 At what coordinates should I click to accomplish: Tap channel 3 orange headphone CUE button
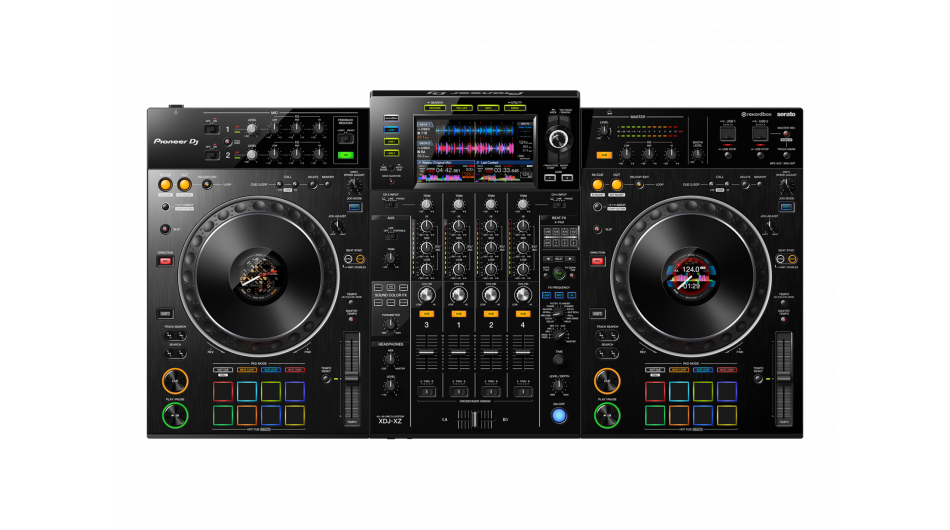coord(427,314)
